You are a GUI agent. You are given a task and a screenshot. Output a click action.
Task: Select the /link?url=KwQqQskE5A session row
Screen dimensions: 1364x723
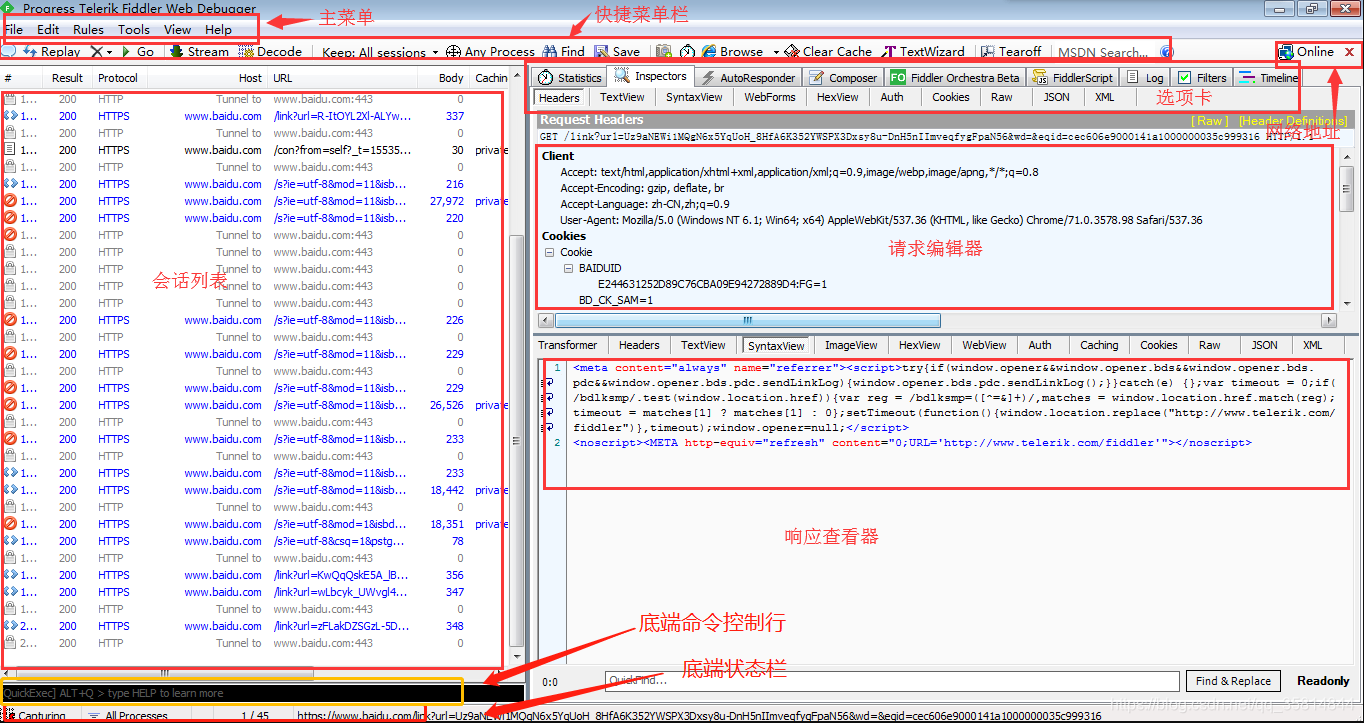click(x=256, y=575)
